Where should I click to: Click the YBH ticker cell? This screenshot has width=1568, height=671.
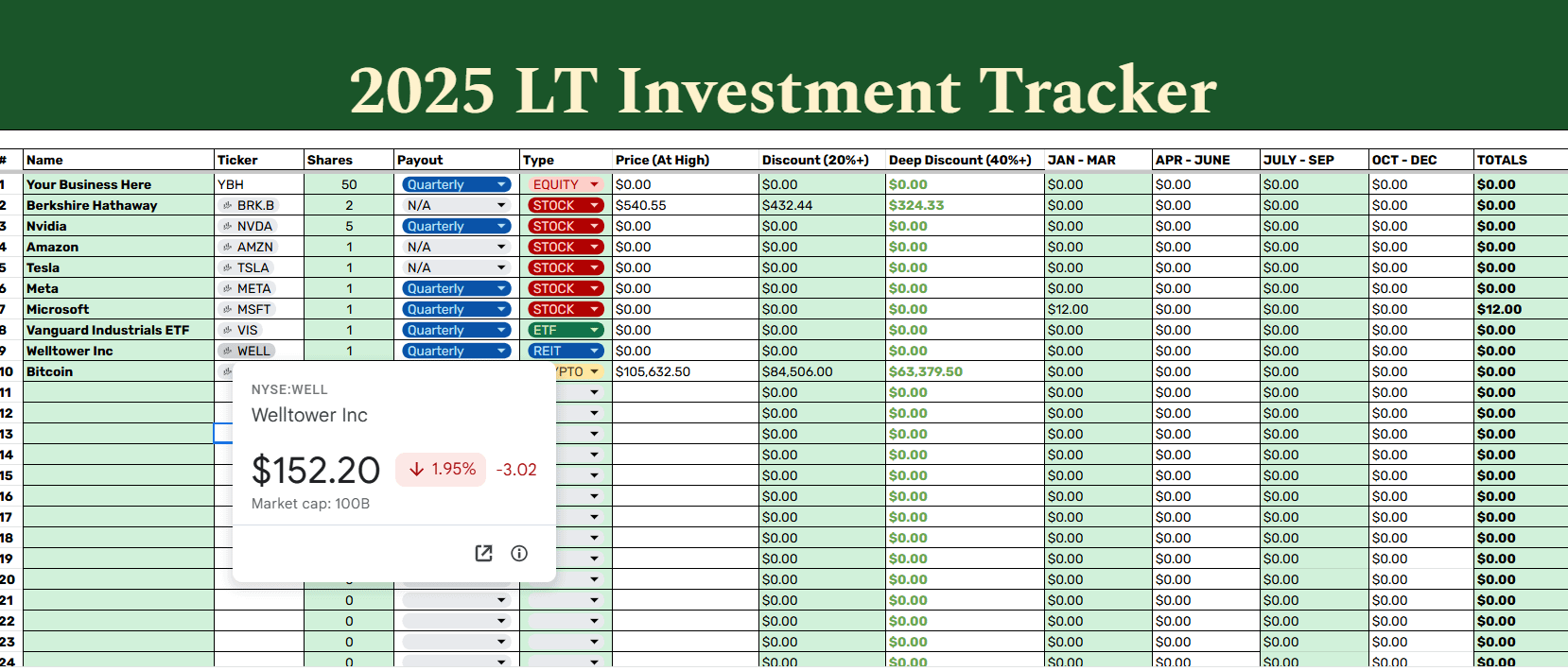pyautogui.click(x=259, y=184)
